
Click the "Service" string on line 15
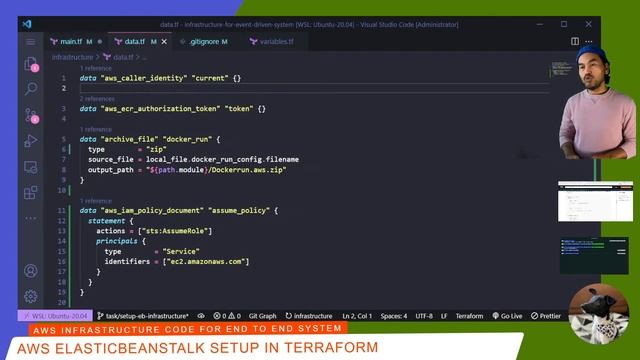[181, 251]
